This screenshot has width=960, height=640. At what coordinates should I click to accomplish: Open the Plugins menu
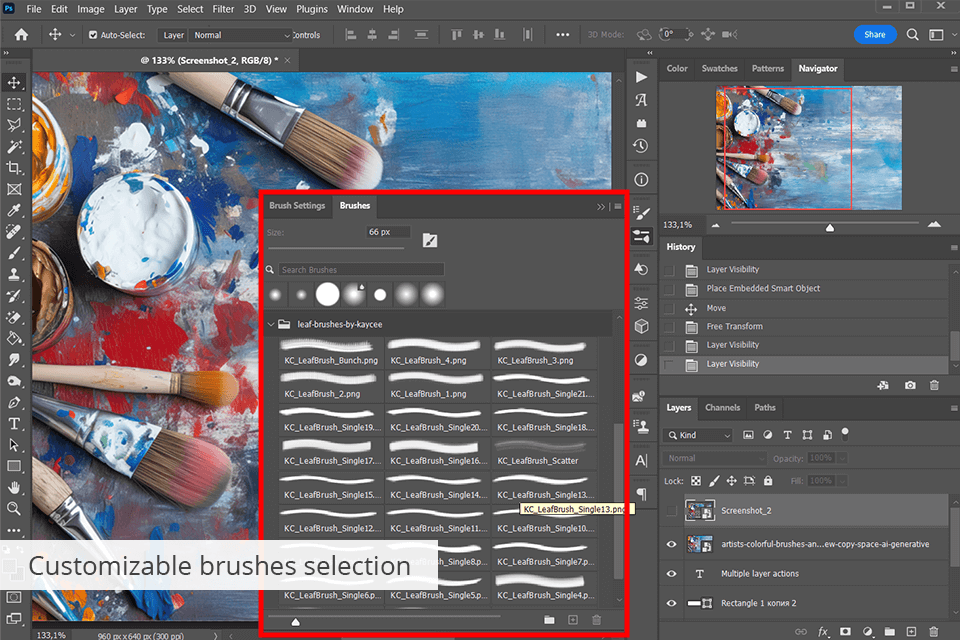point(312,9)
